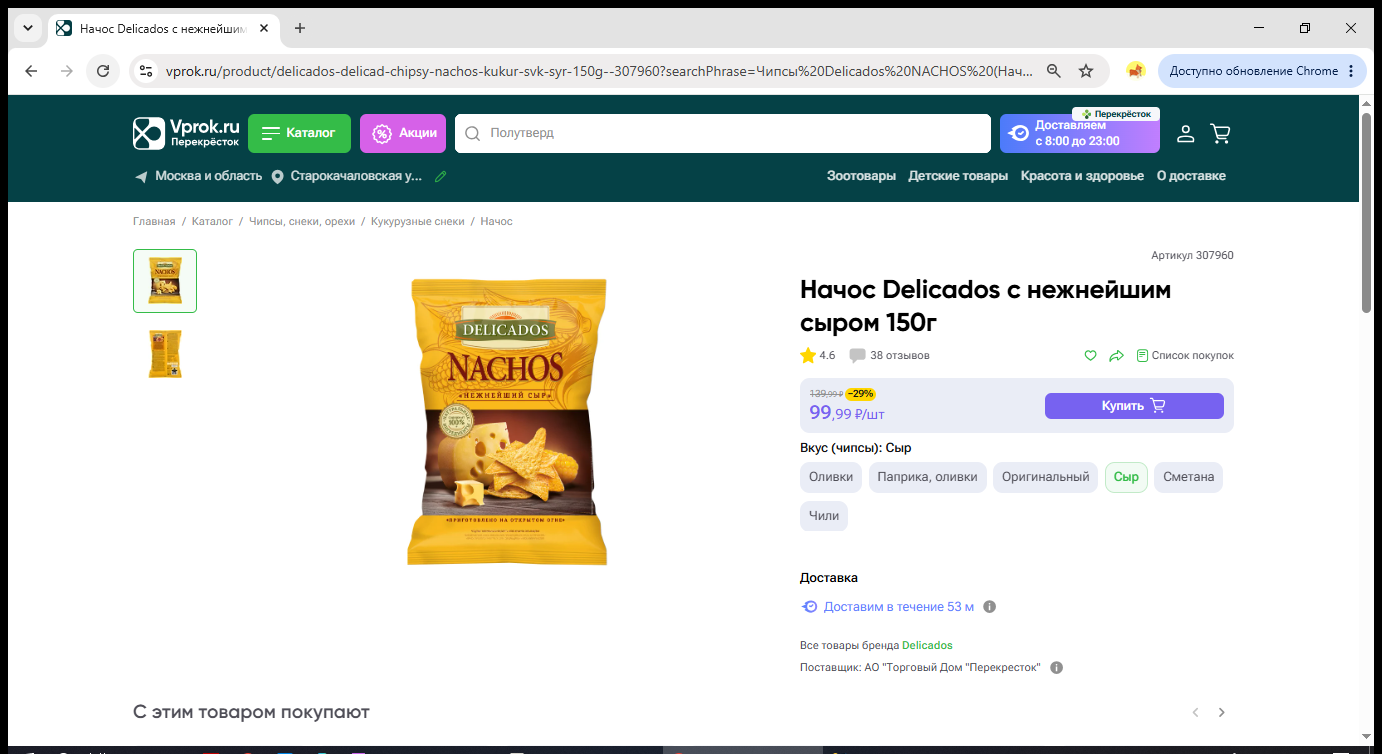The height and width of the screenshot is (754, 1382).
Task: Click the Артикул 307960 text
Action: 1192,255
